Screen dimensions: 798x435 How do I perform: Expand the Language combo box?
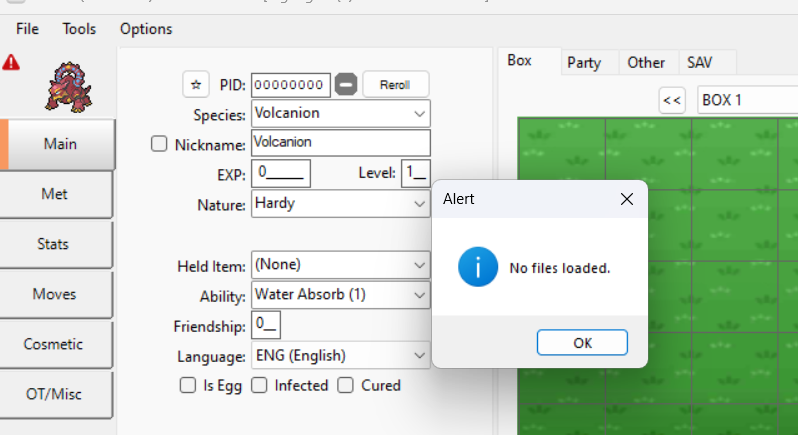click(419, 355)
